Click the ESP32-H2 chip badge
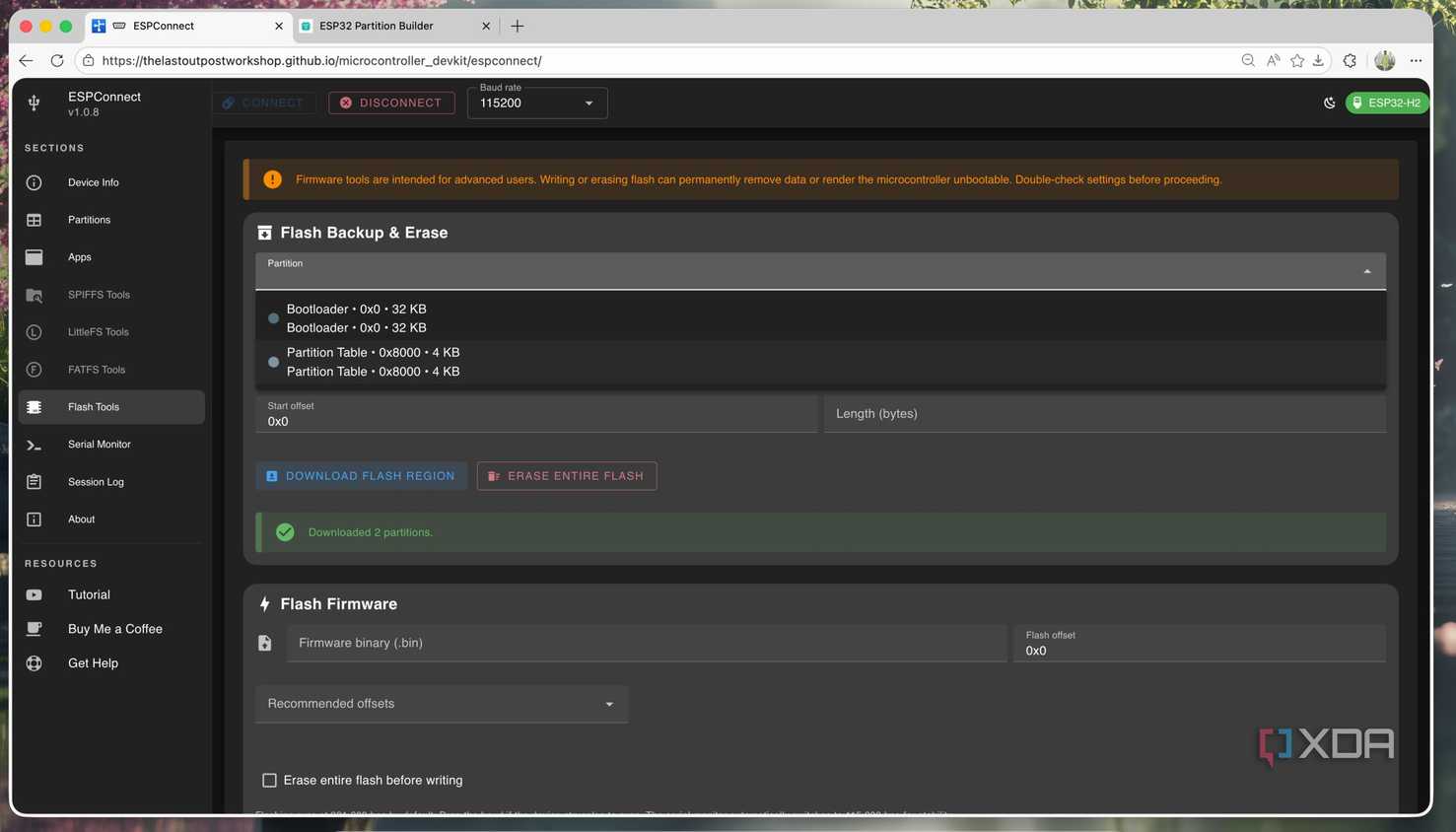The image size is (1456, 832). (x=1386, y=103)
